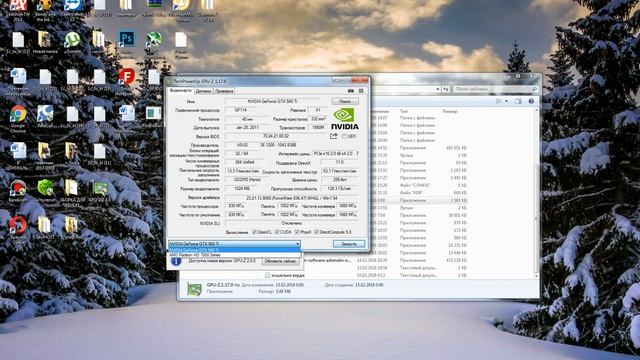The image size is (640, 360).
Task: Click the GF114 GPU field
Action: 240,110
